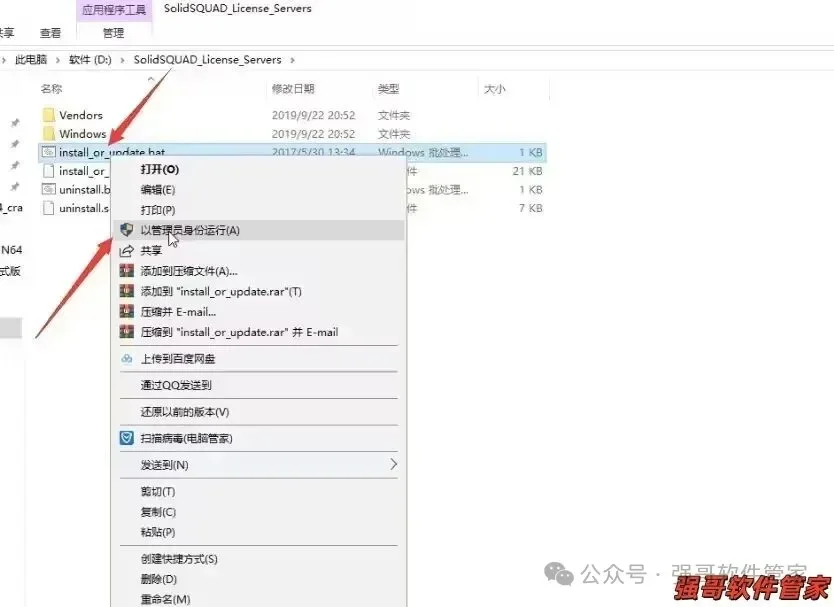
Task: Click the share icon beside 共享
Action: coord(127,251)
